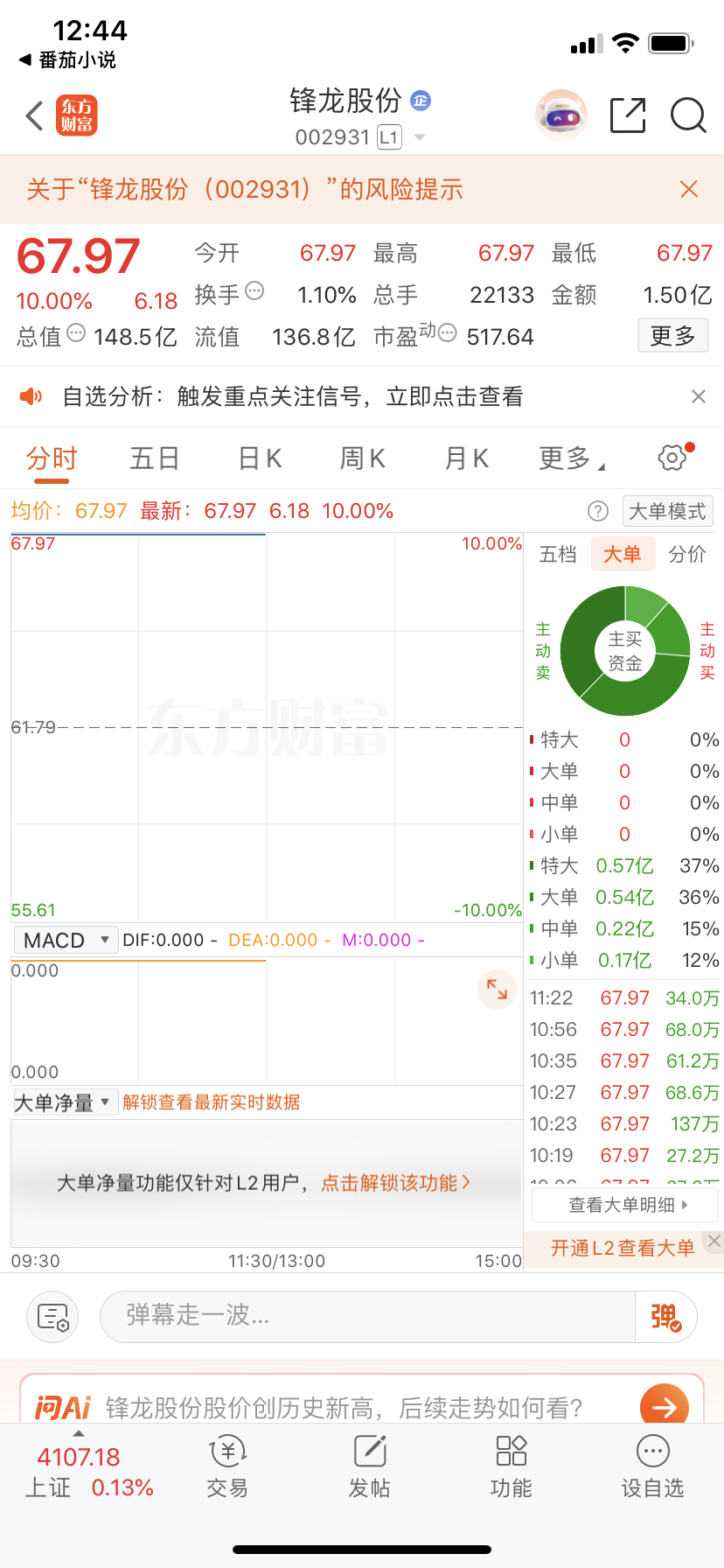
Task: Tap the green 特大 0.57亿 row
Action: tap(624, 865)
